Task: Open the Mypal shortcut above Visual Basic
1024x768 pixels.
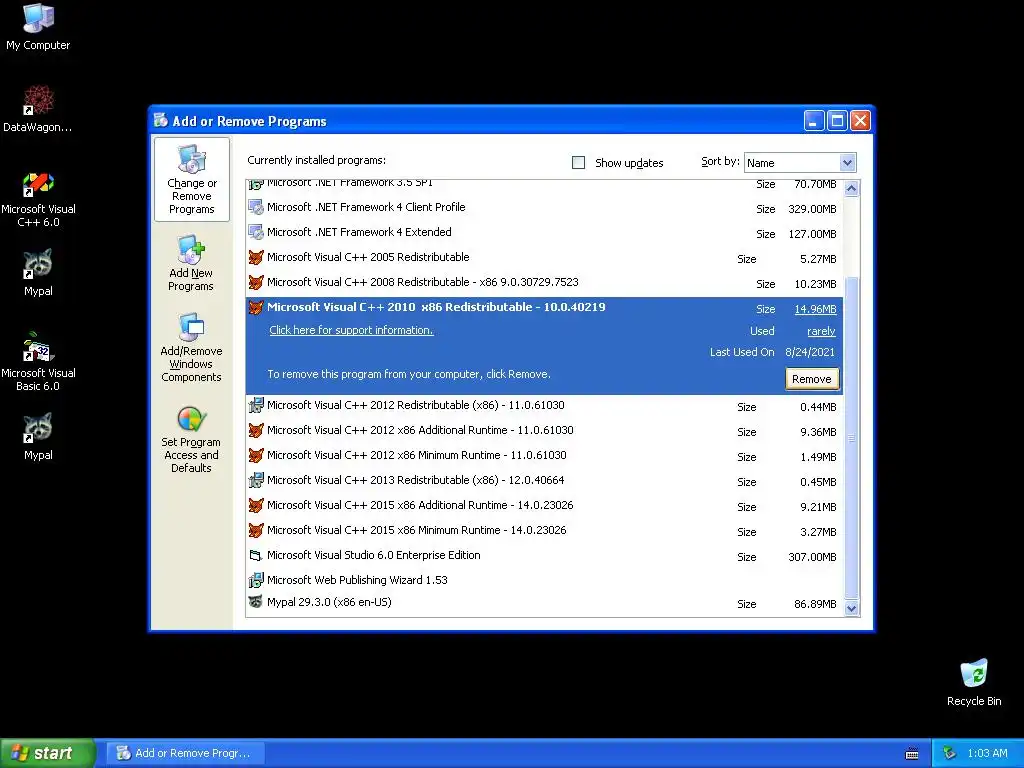Action: [38, 273]
